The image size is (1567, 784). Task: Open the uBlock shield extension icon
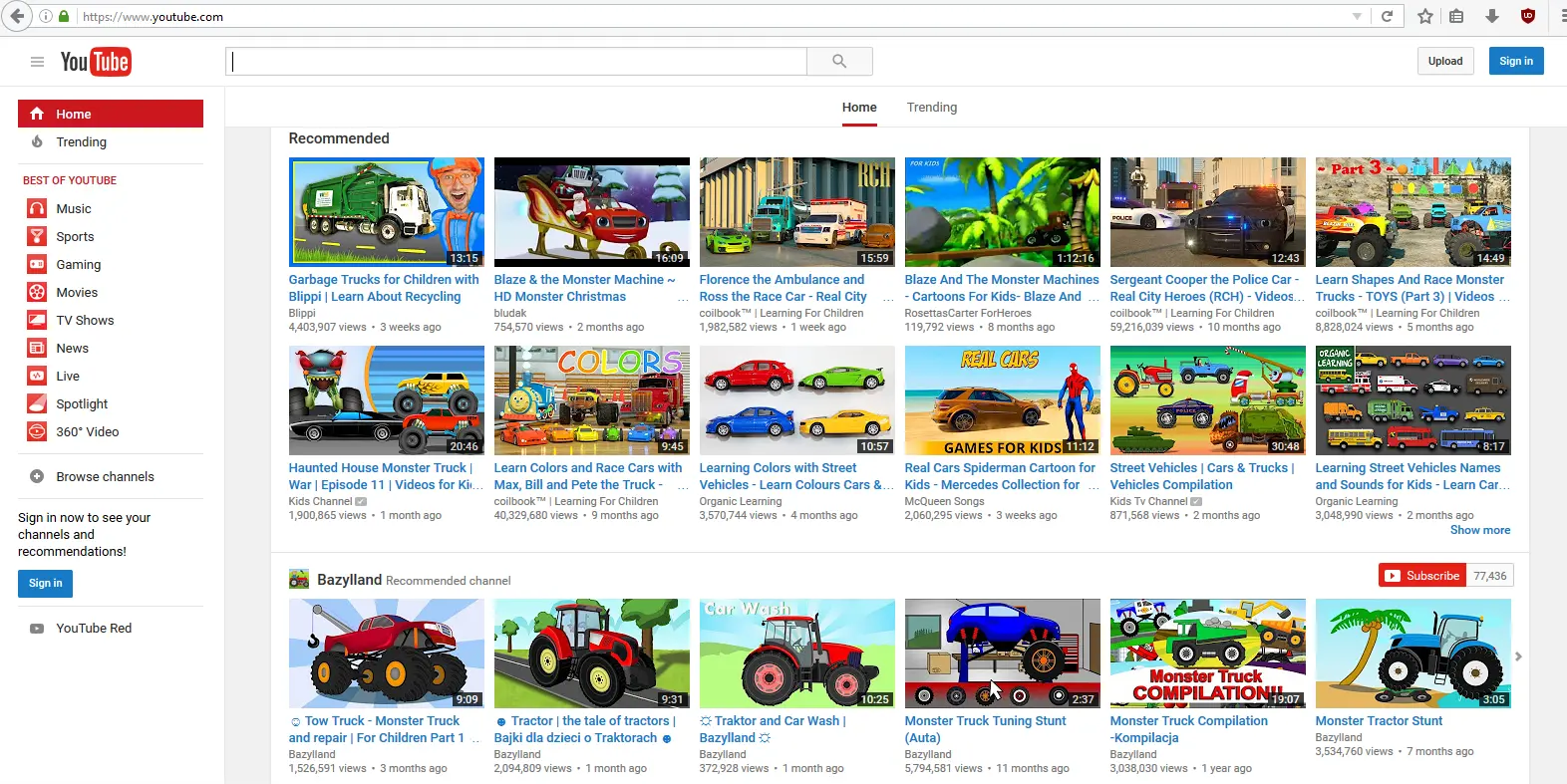click(1527, 16)
